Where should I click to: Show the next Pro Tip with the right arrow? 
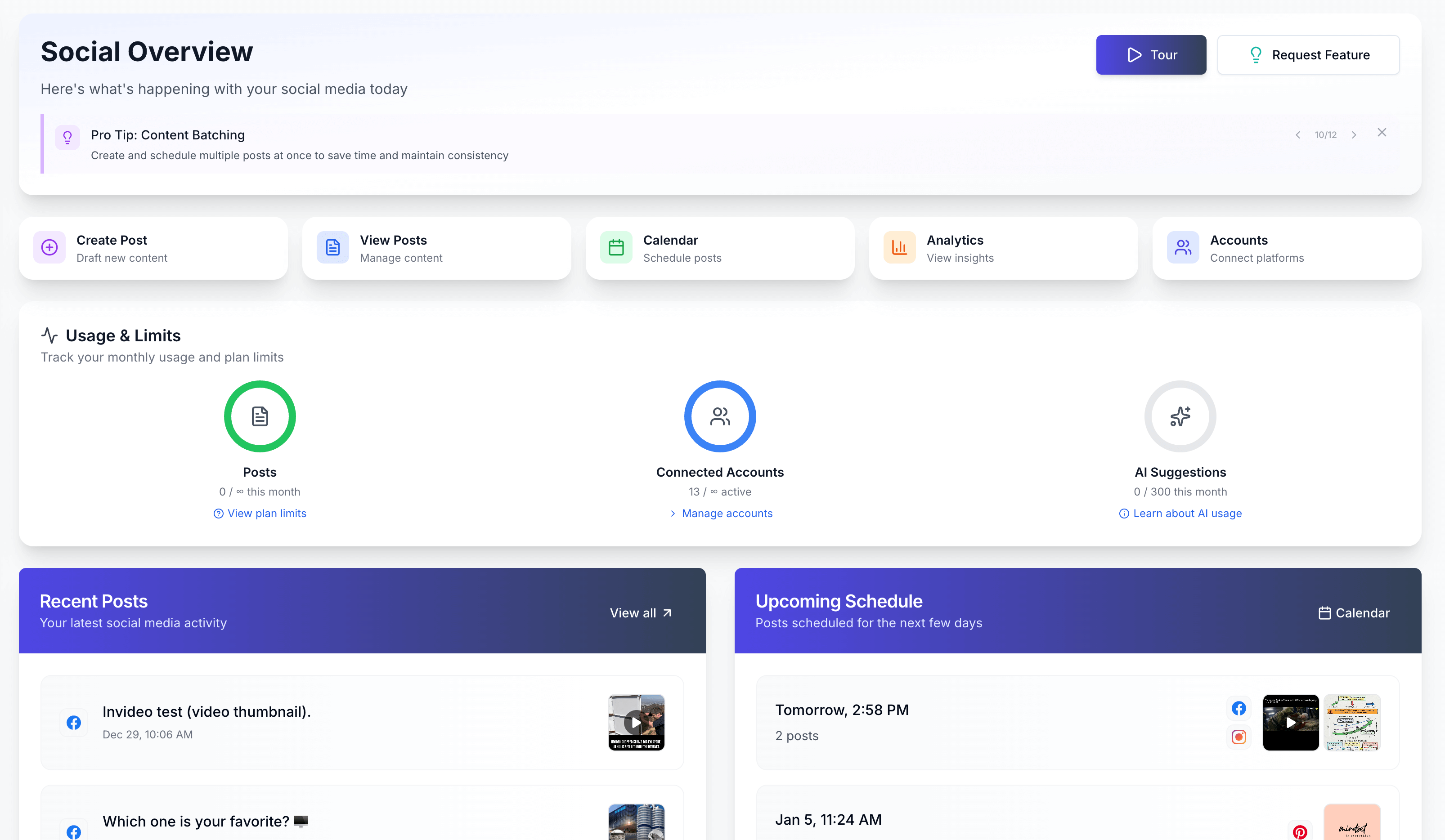click(x=1354, y=134)
